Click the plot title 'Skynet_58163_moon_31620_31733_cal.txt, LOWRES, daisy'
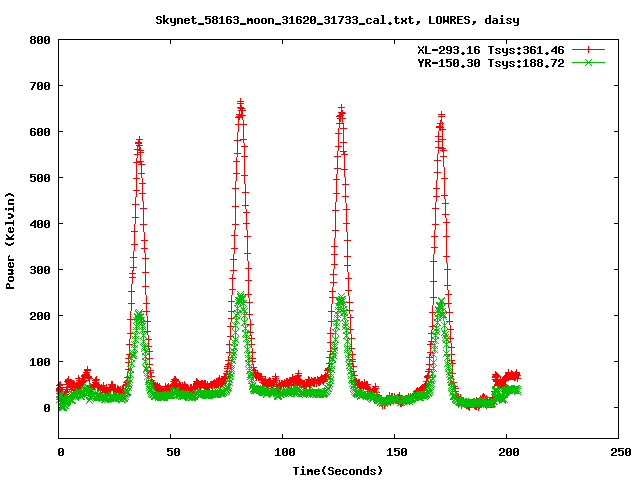This screenshot has width=640, height=480. pyautogui.click(x=337, y=20)
